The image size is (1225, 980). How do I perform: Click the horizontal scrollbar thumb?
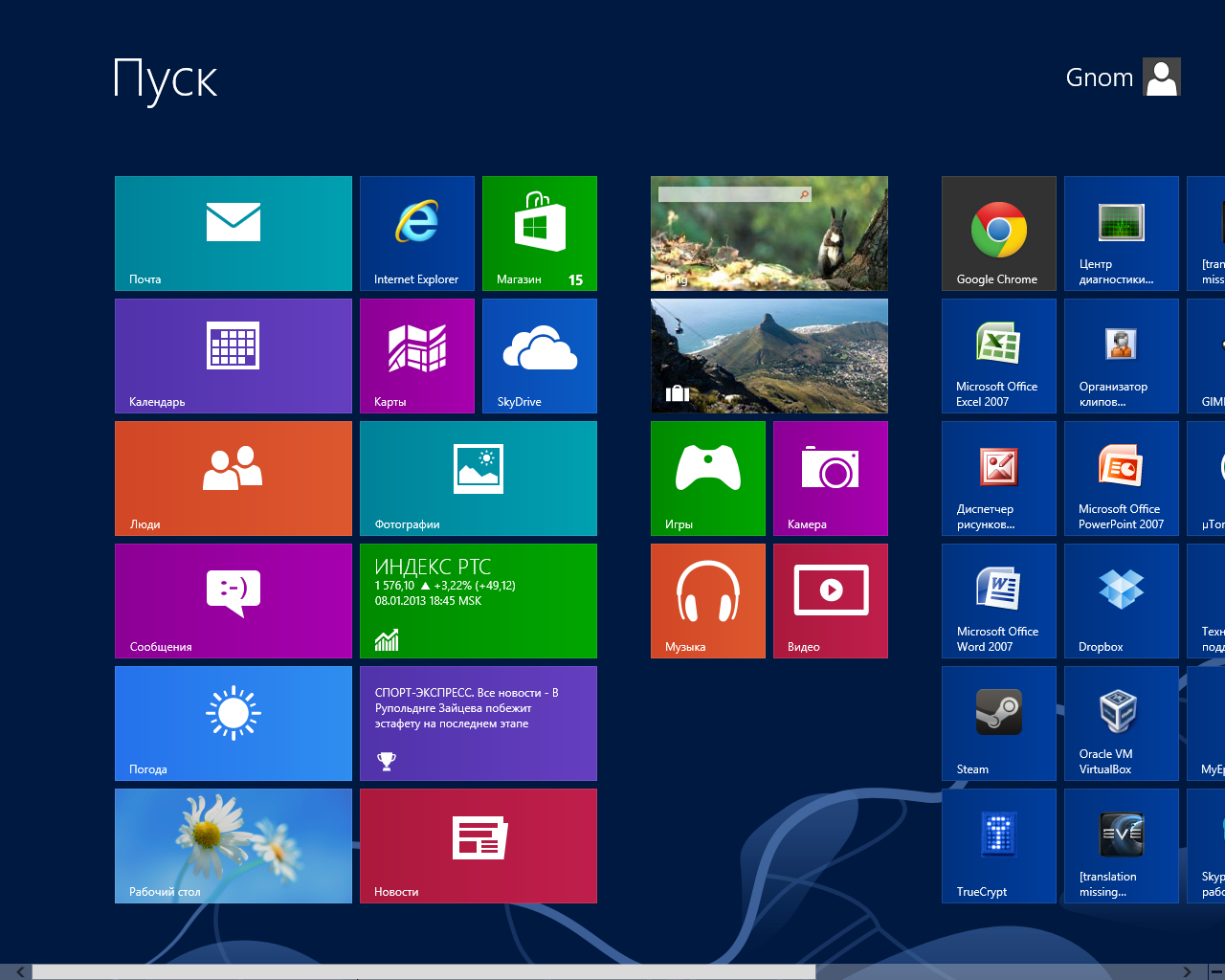(x=424, y=972)
